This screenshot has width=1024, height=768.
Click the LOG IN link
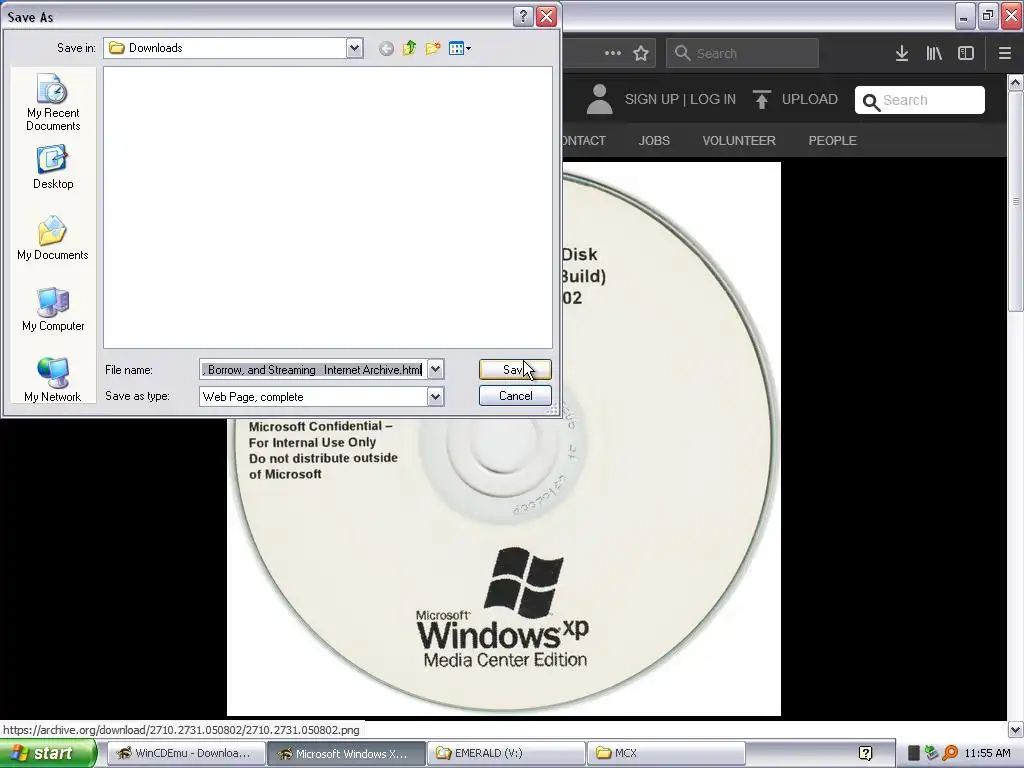713,99
